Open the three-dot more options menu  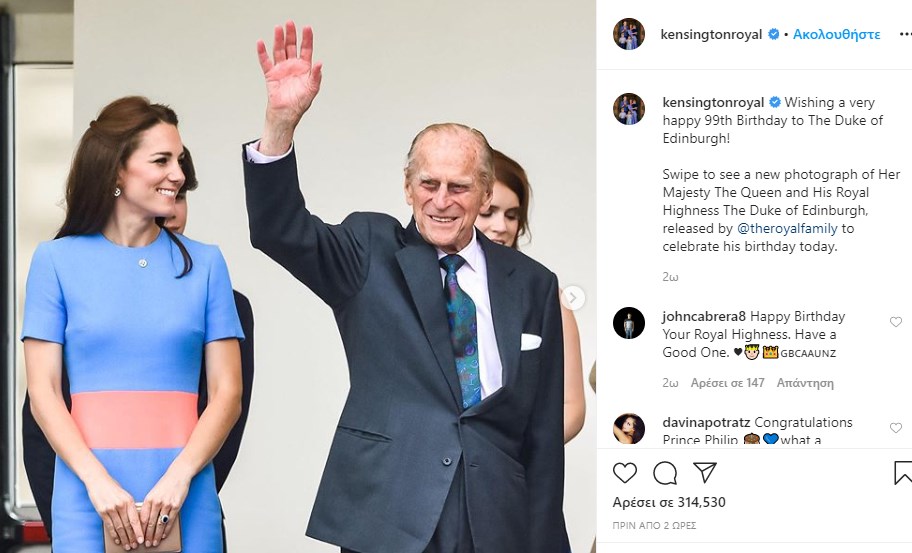[905, 34]
